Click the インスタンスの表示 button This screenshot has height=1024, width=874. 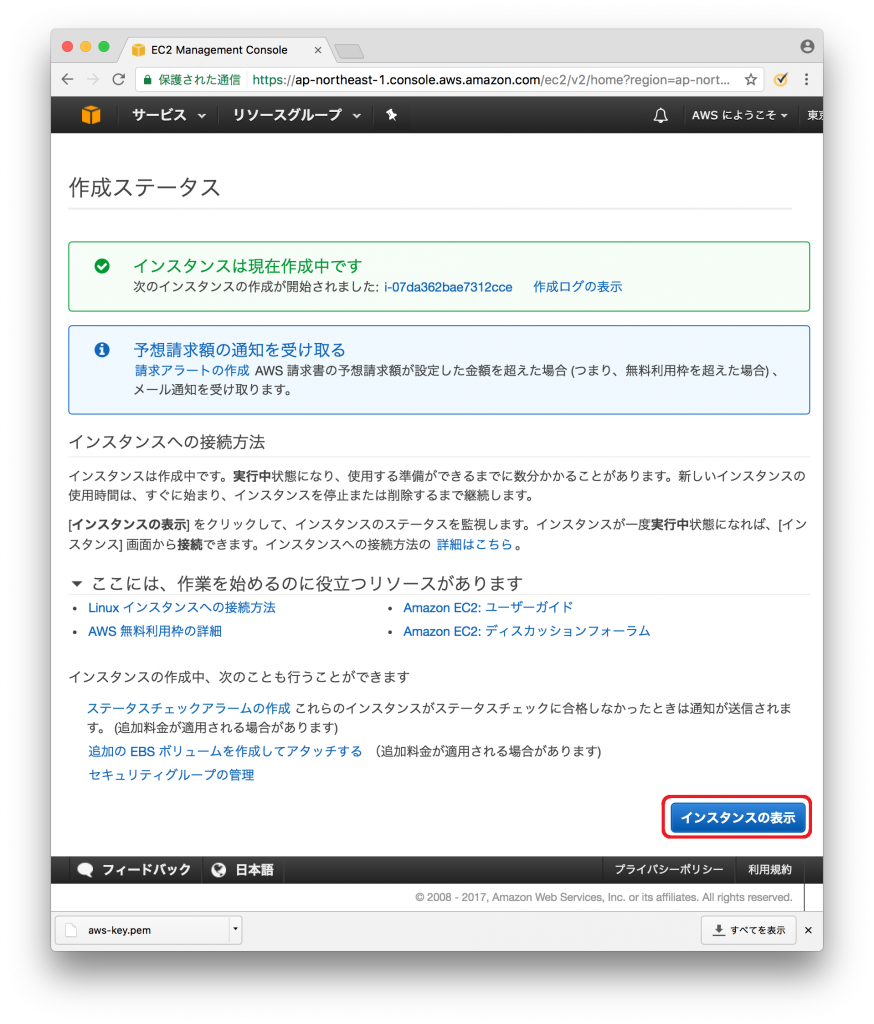(737, 818)
